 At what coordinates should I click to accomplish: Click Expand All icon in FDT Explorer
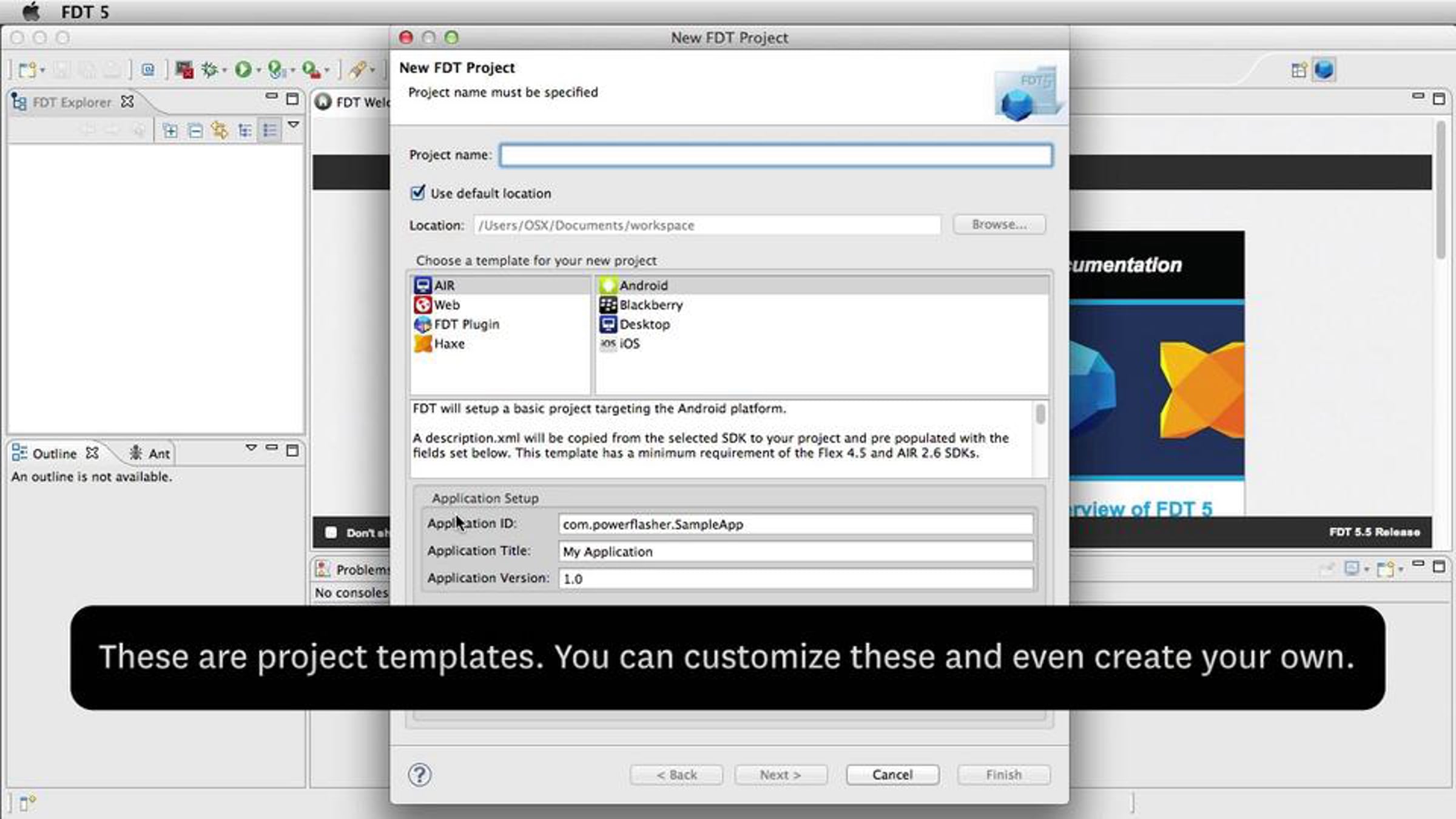click(x=170, y=130)
